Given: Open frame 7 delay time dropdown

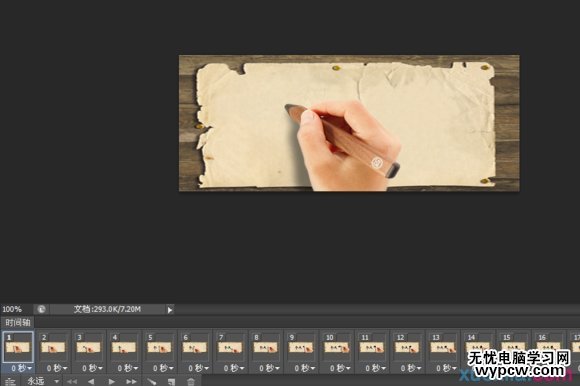Looking at the screenshot, I should 234,368.
